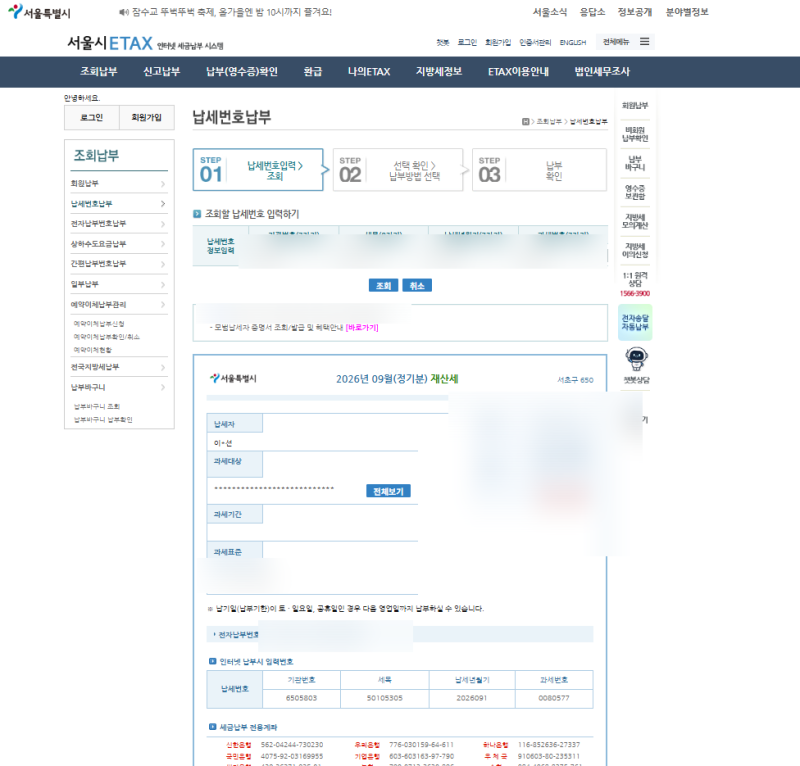Click the 회원가입 button in the left panel

click(x=146, y=117)
